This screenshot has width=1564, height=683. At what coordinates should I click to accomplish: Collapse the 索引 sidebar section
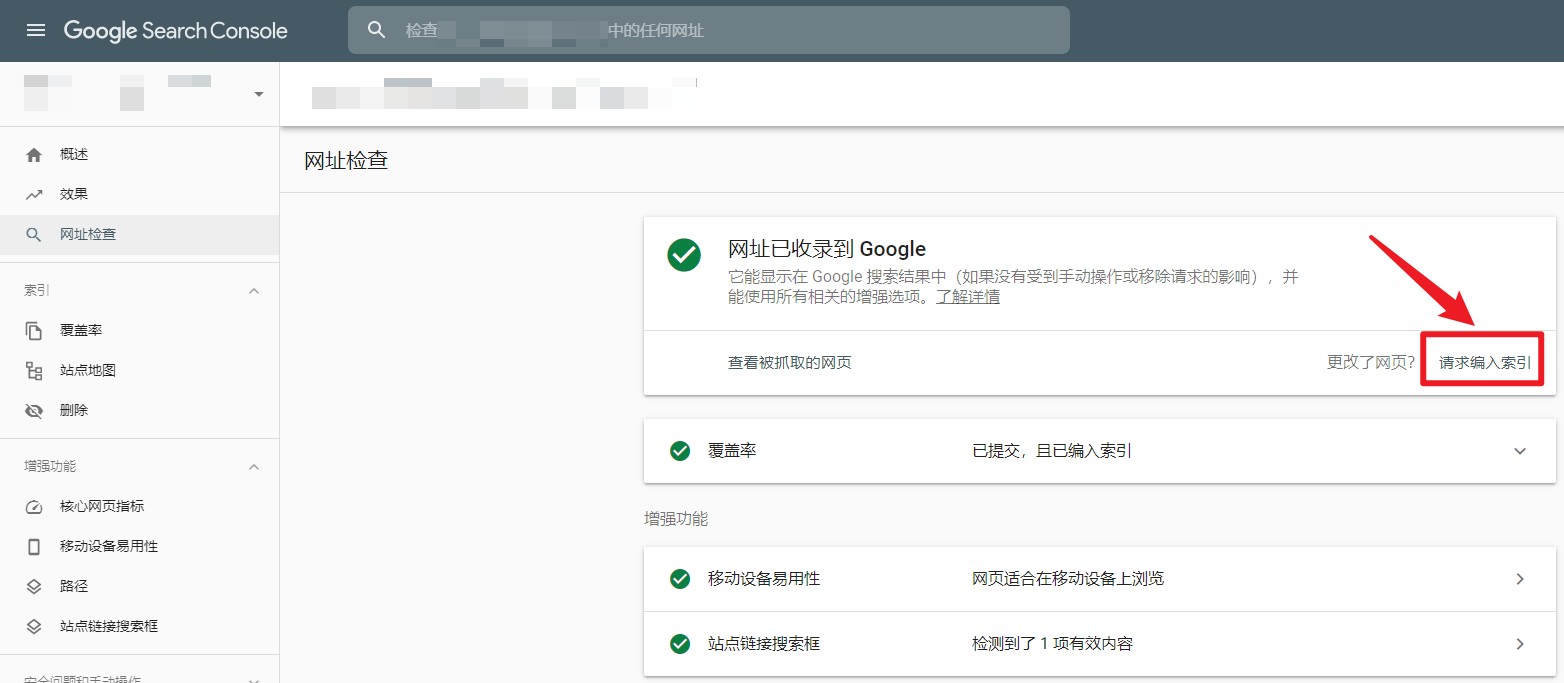click(254, 291)
